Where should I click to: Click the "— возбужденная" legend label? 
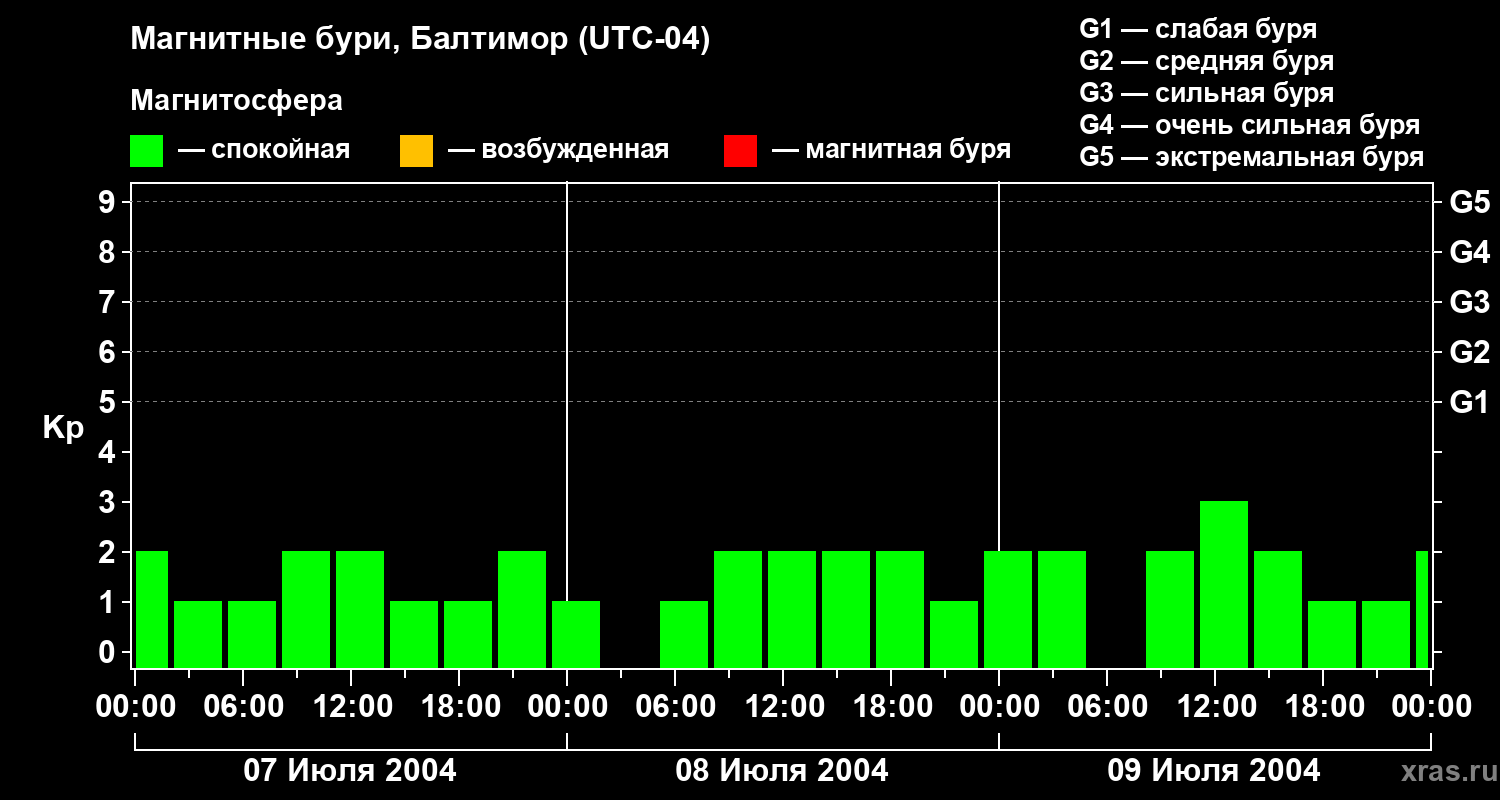point(558,151)
